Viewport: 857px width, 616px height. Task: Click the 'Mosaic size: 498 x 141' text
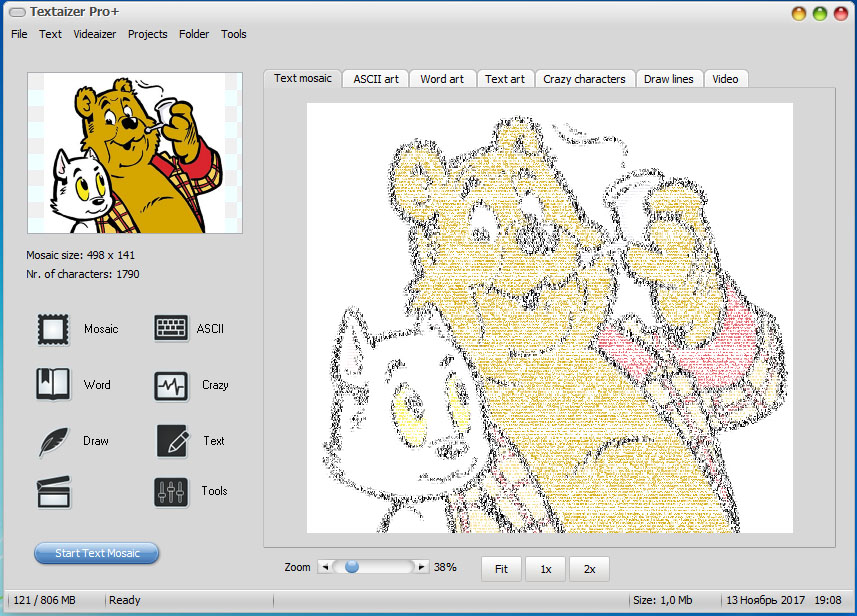(x=80, y=255)
